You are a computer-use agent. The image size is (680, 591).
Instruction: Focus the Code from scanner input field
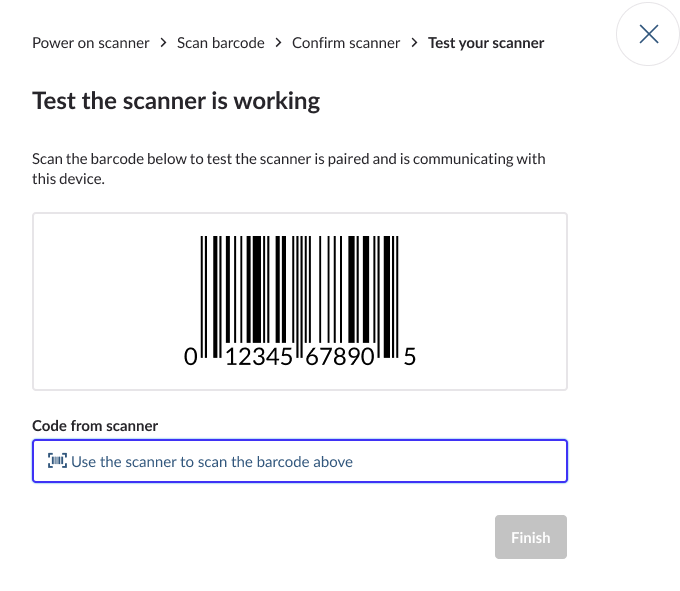(x=300, y=462)
